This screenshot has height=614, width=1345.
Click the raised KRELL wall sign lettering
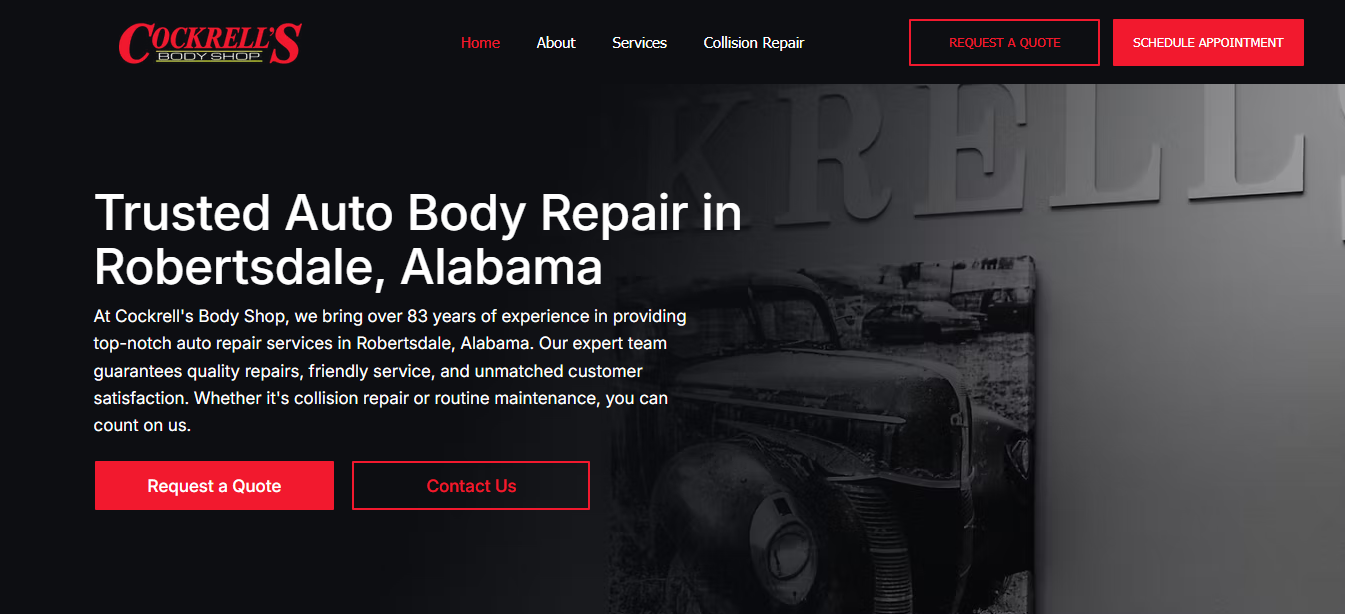1000,150
